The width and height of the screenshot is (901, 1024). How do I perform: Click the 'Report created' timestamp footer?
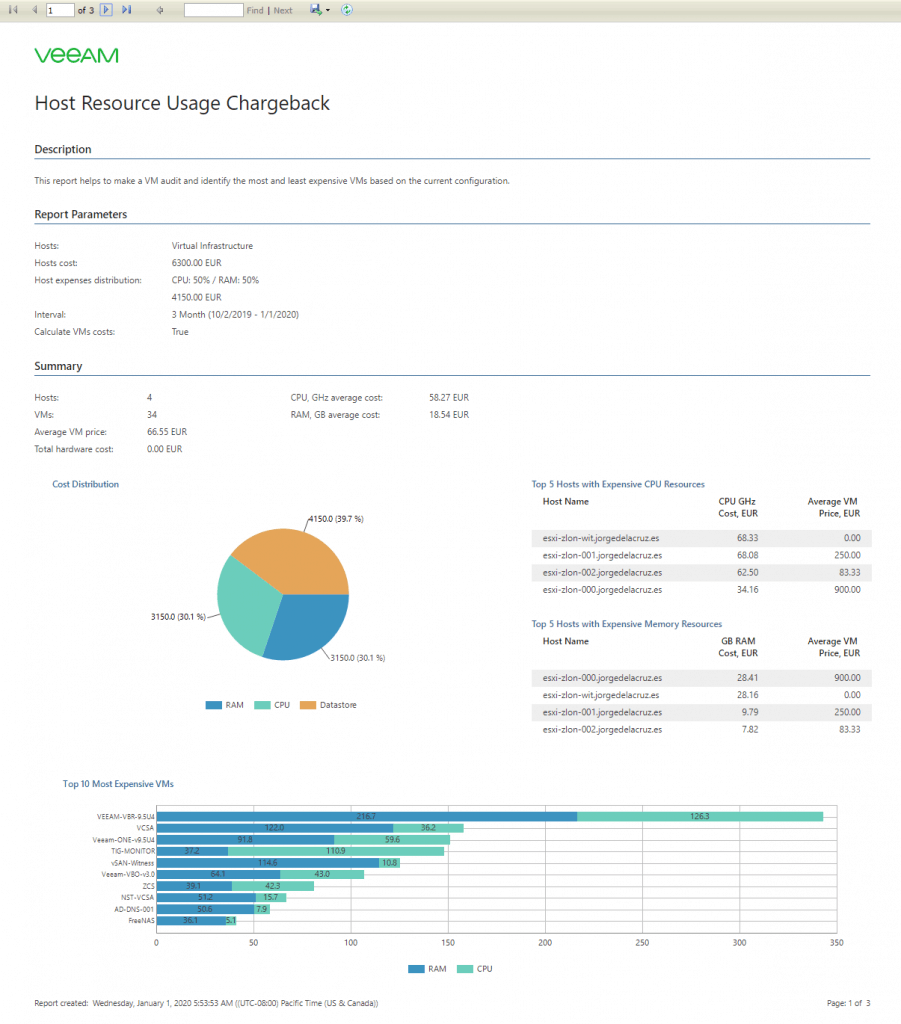point(206,1003)
